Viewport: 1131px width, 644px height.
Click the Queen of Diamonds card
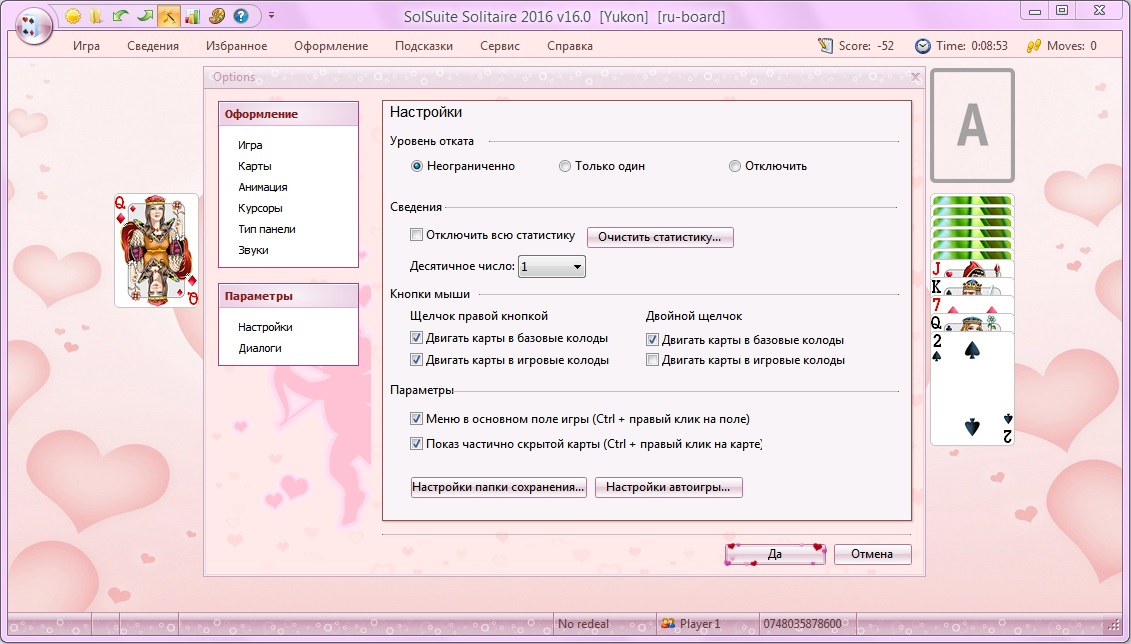click(x=156, y=250)
